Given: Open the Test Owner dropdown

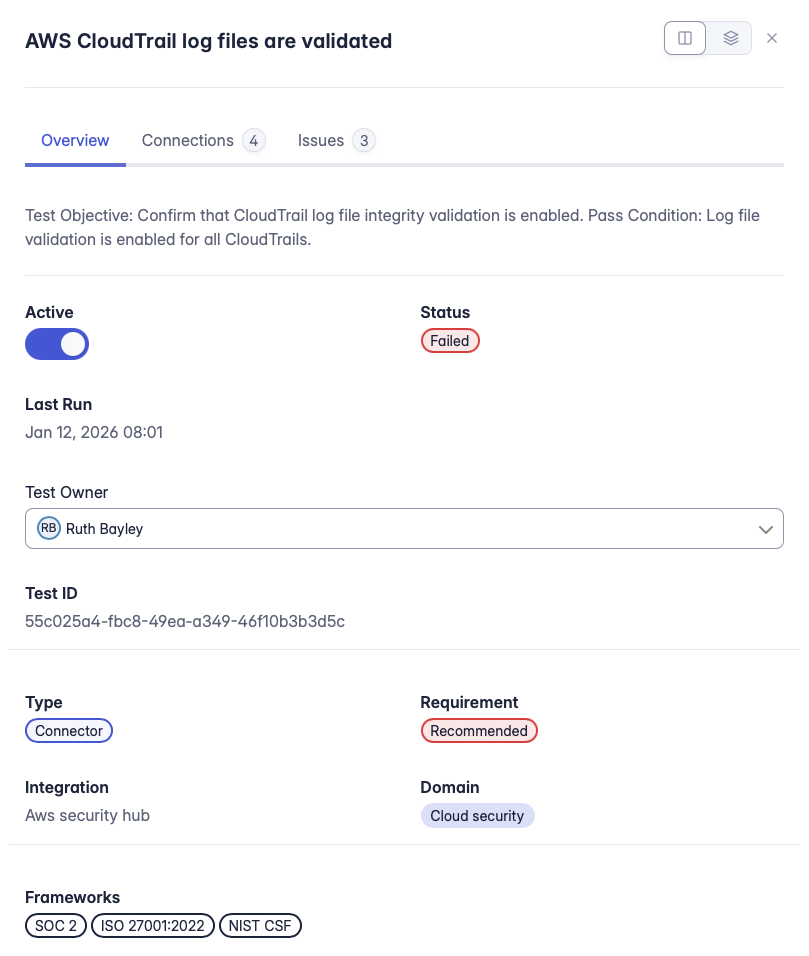Looking at the screenshot, I should (403, 529).
